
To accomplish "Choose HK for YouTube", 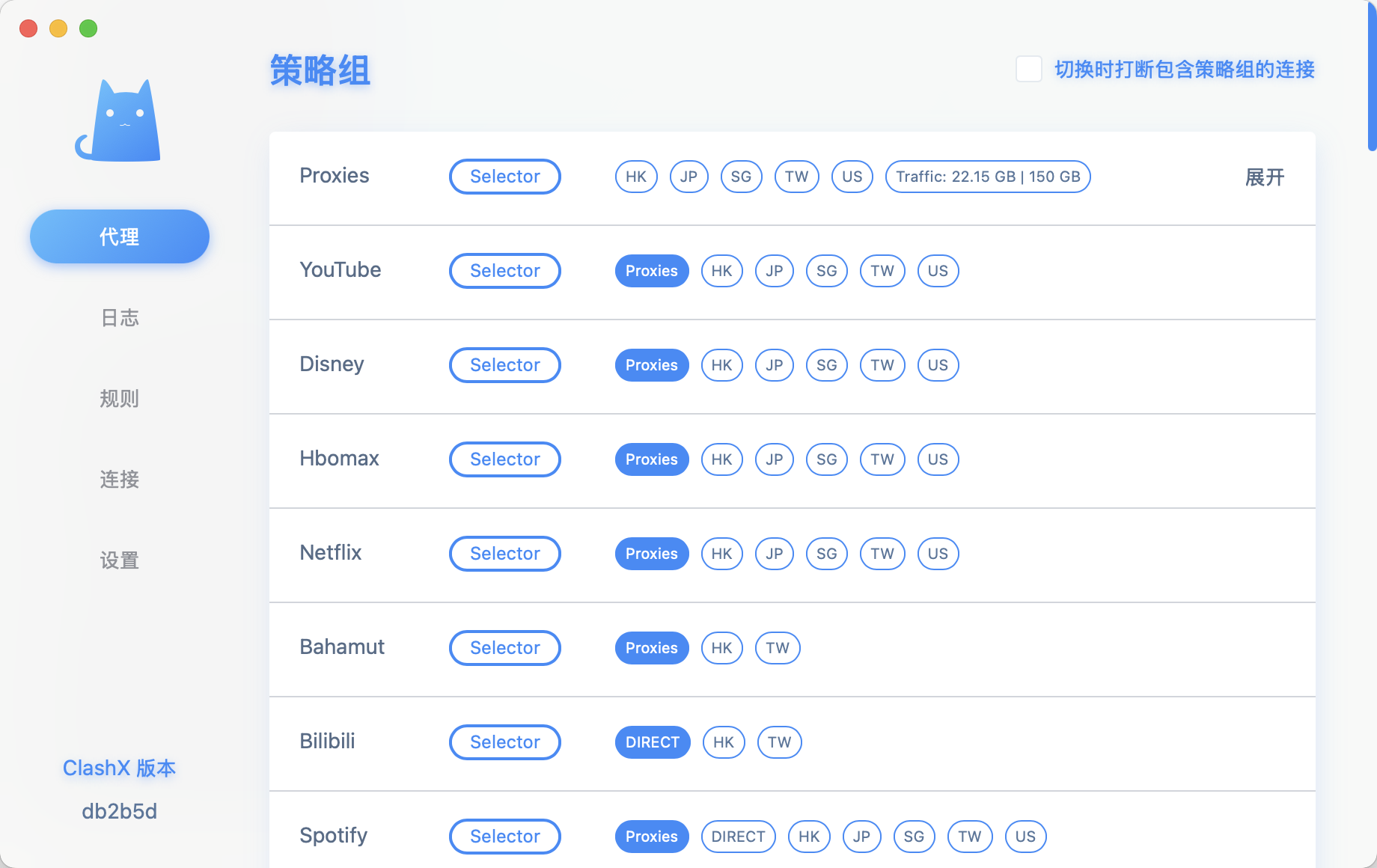I will tap(722, 271).
